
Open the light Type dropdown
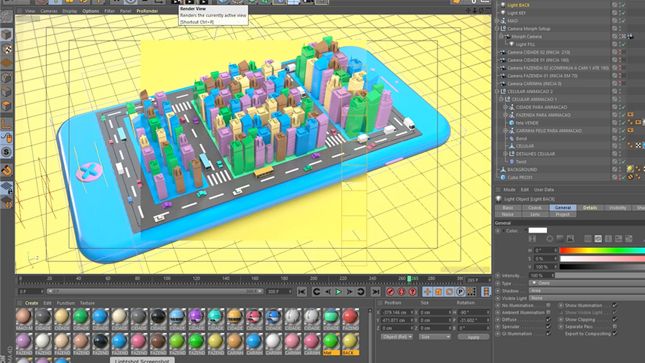(587, 283)
